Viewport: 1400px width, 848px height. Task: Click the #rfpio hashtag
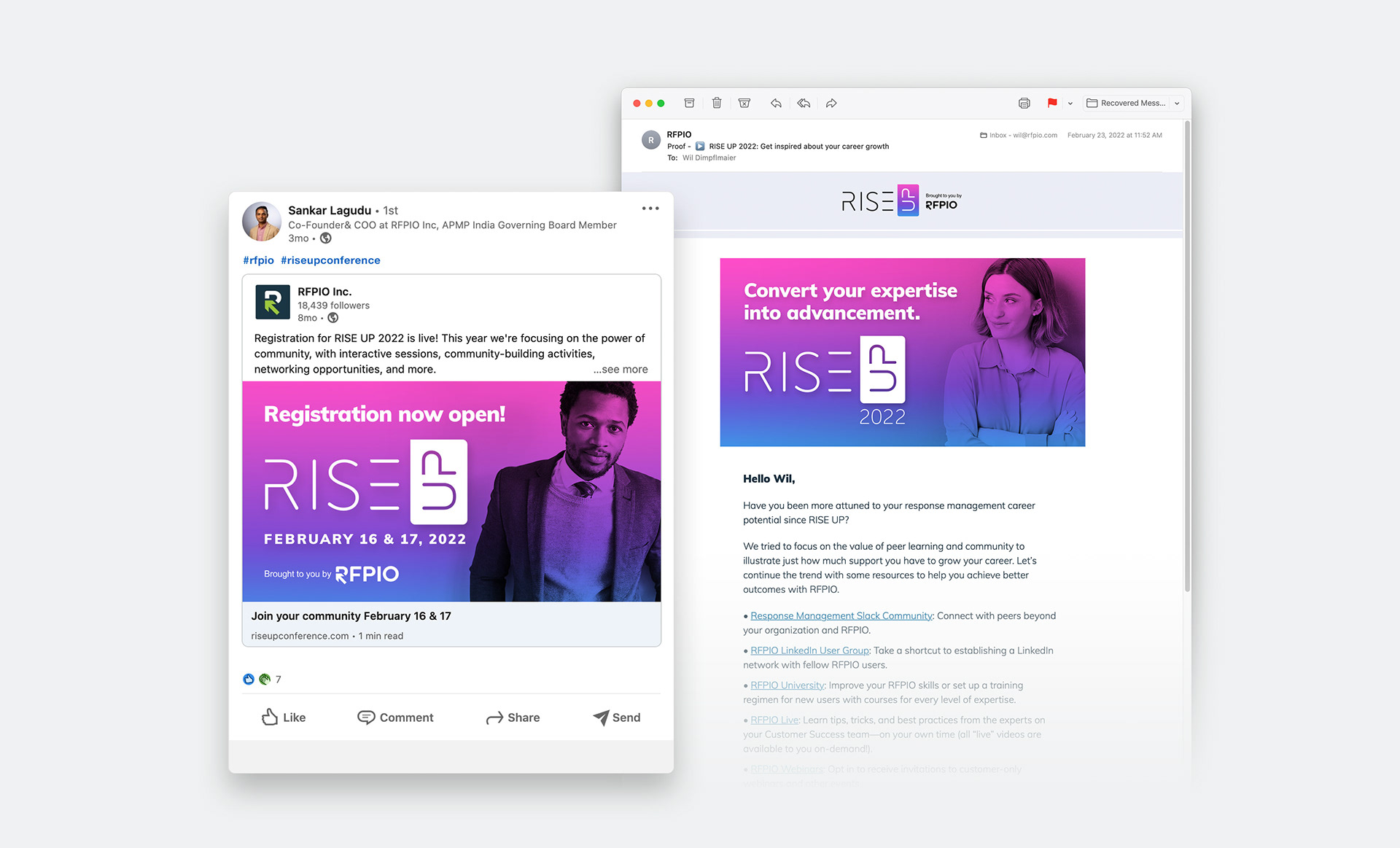[x=258, y=260]
